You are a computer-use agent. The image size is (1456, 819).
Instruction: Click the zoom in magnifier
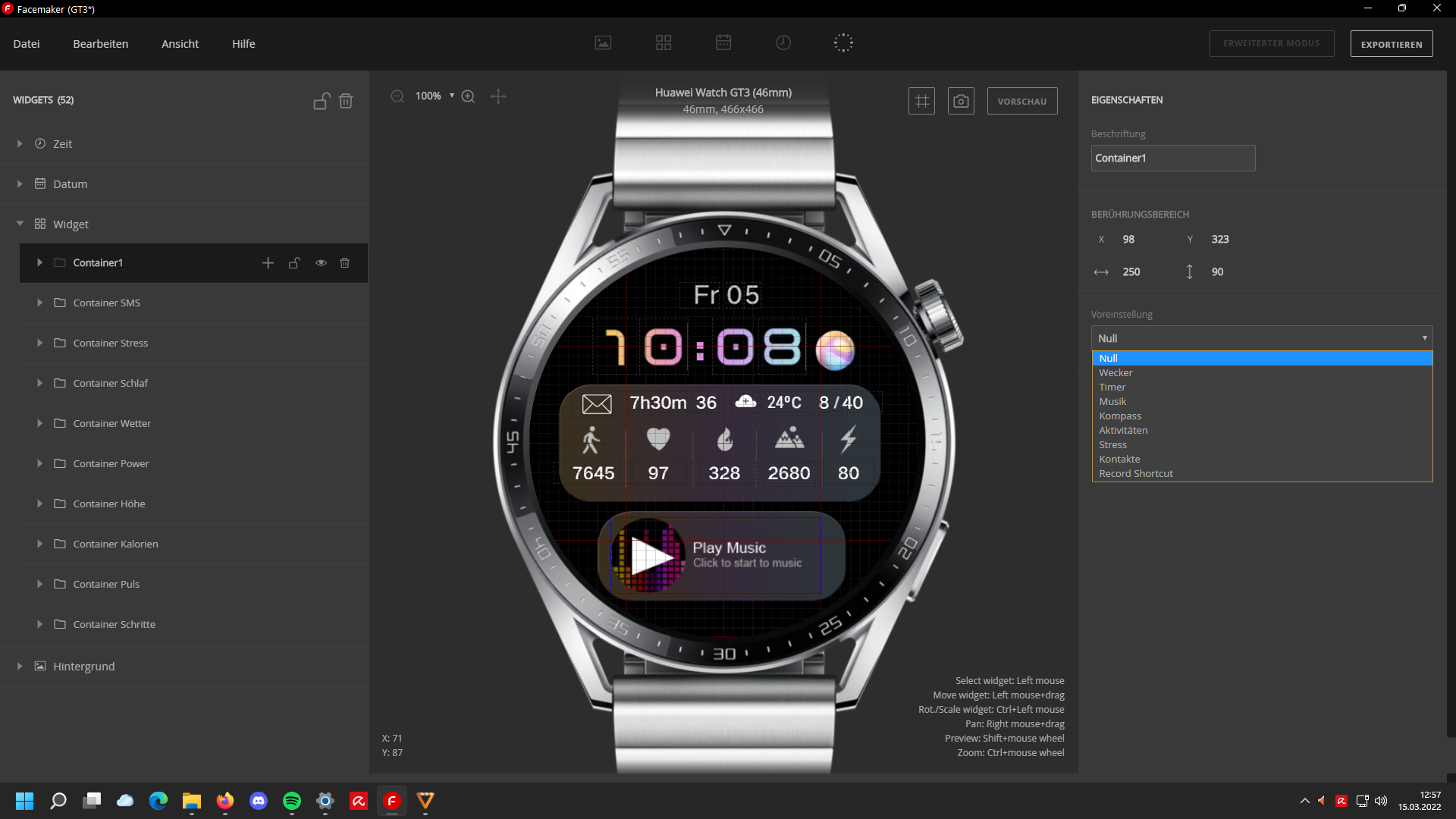point(468,96)
